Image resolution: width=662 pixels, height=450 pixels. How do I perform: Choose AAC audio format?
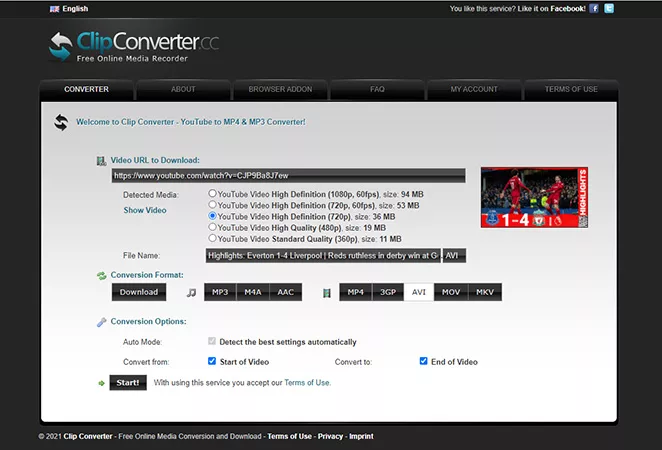tap(285, 292)
